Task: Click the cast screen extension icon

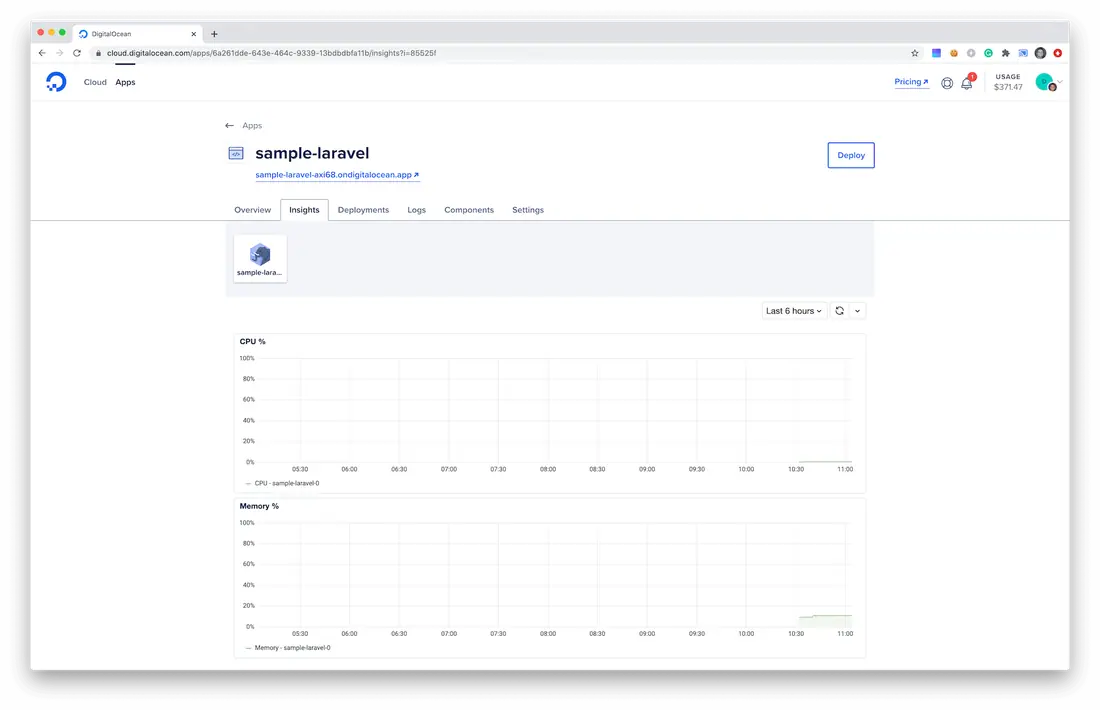Action: (1023, 53)
